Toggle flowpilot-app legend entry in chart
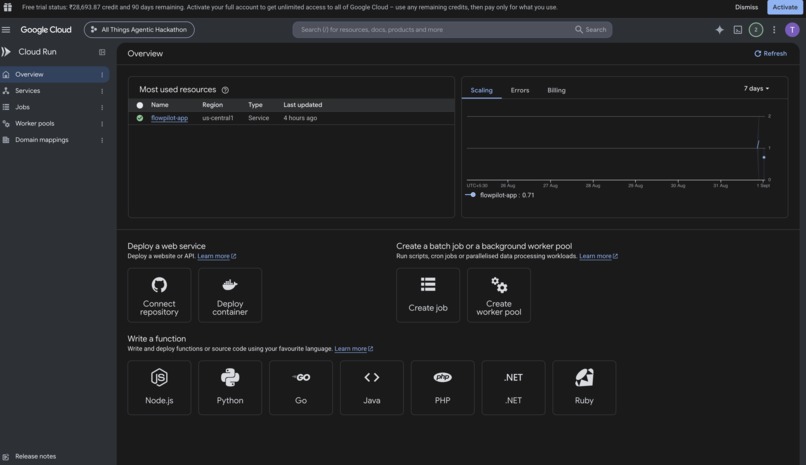The image size is (806, 465). (500, 195)
